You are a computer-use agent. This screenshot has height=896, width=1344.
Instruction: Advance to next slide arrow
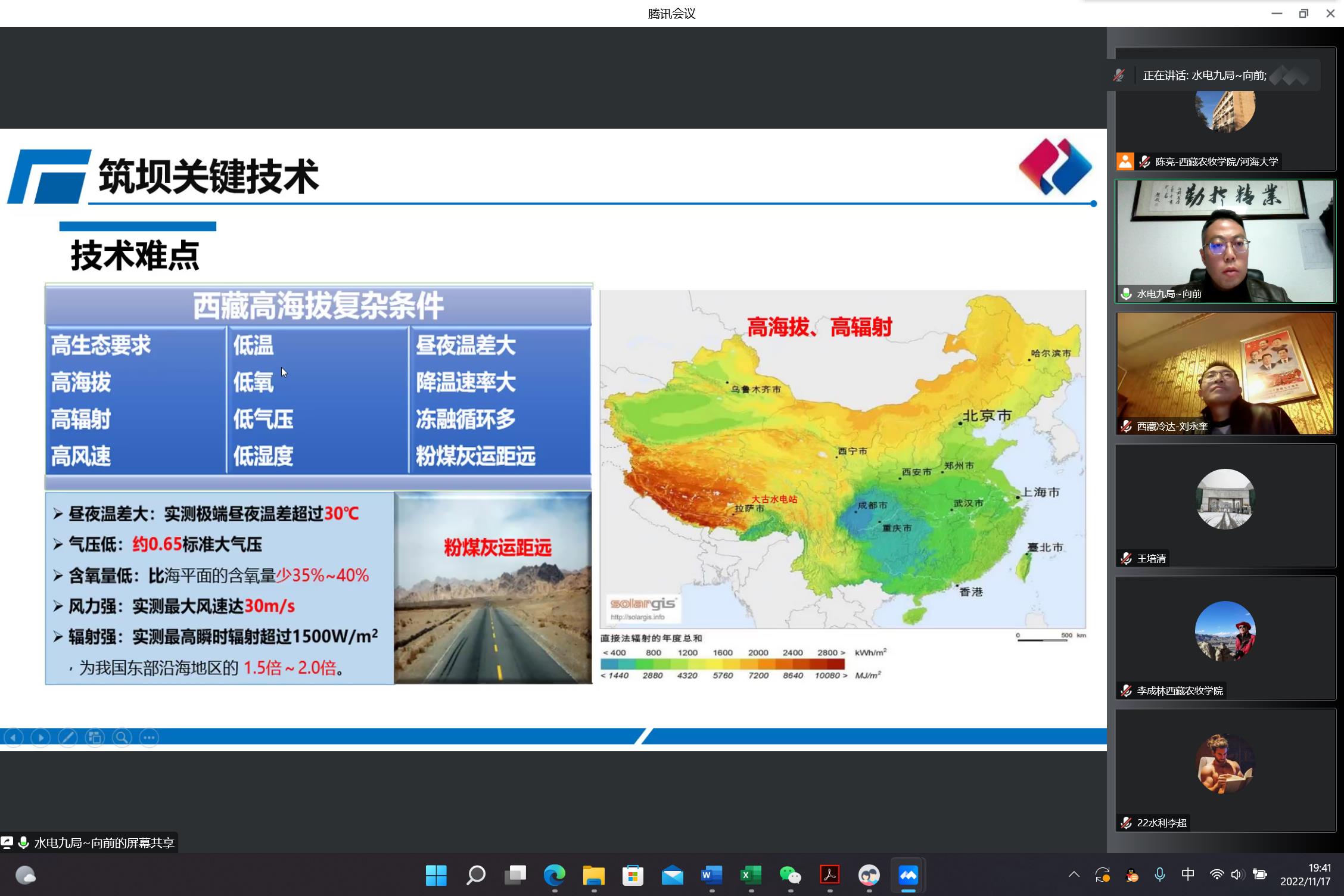point(41,738)
